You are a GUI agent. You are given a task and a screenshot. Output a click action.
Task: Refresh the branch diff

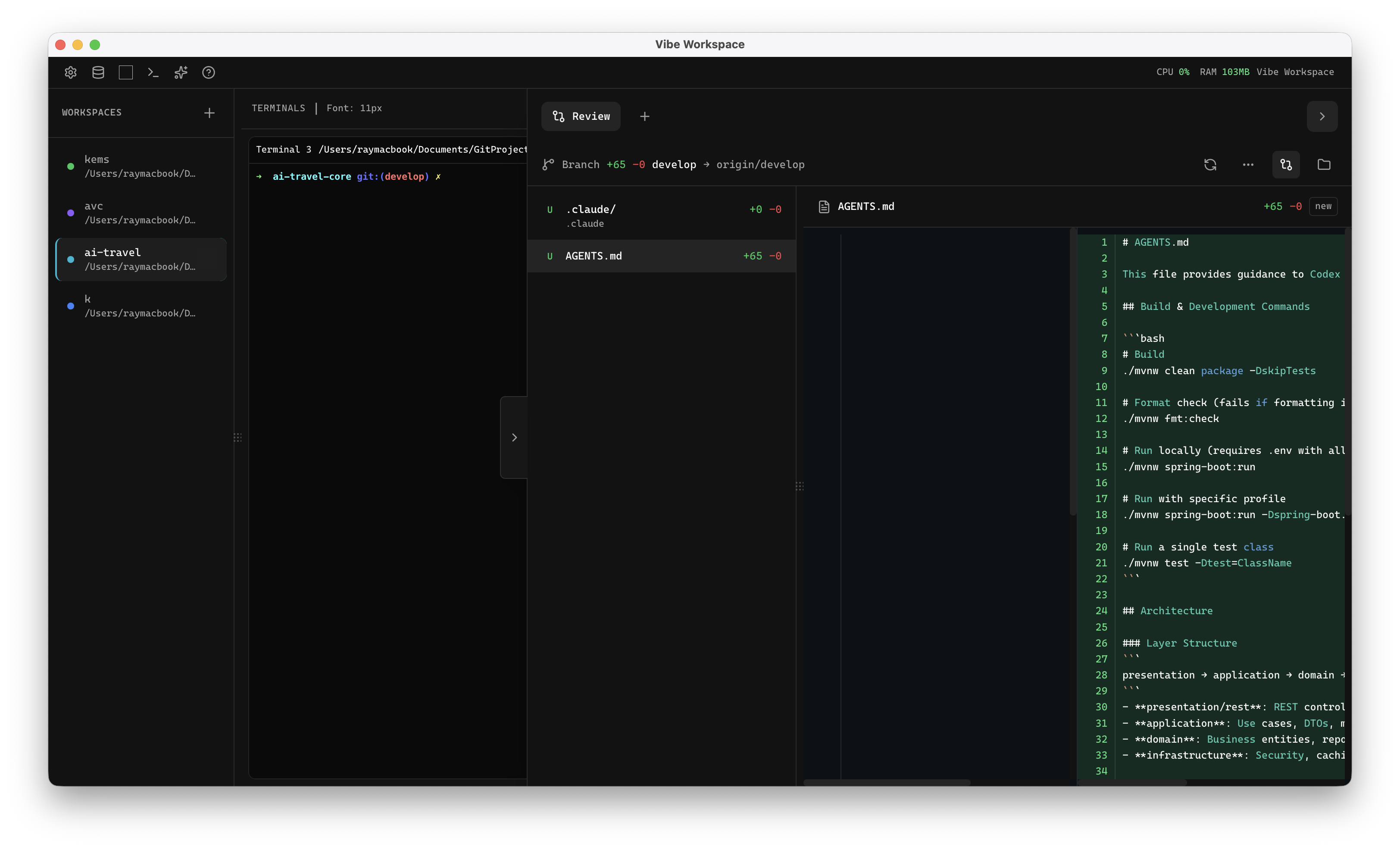pyautogui.click(x=1210, y=164)
